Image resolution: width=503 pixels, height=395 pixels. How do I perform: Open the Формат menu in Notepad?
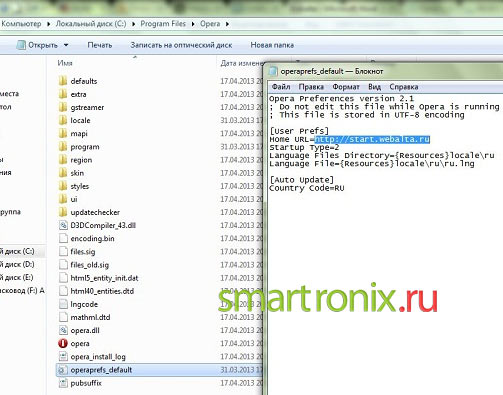(346, 87)
